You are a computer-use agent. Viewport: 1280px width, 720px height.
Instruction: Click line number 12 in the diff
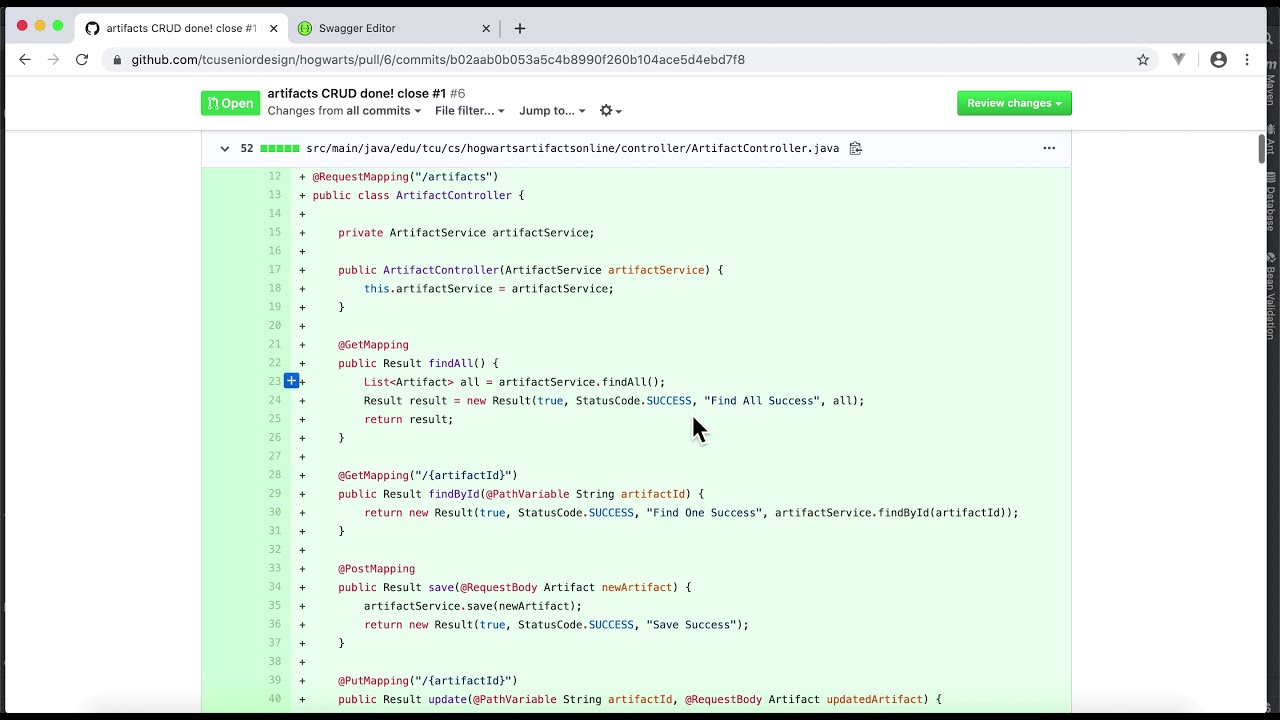click(274, 177)
